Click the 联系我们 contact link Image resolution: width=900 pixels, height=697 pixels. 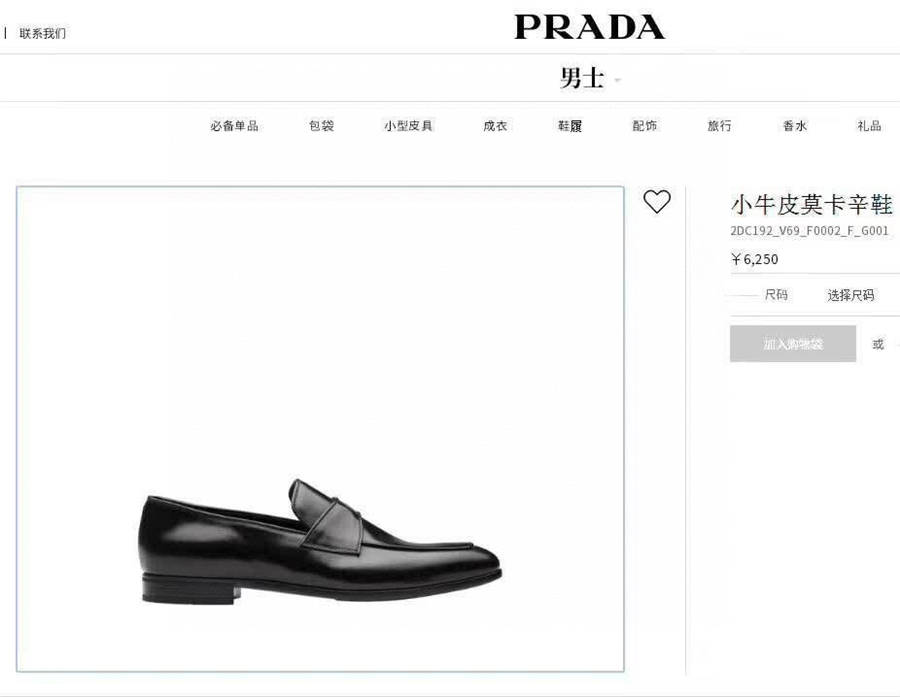tap(42, 33)
